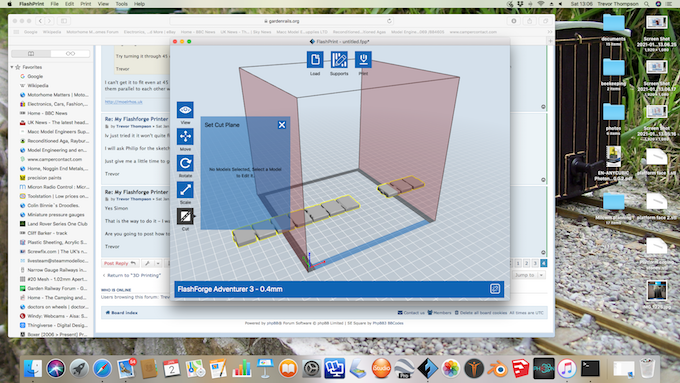680x383 pixels.
Task: Open the topic tools wrench dropdown
Action: 151,263
